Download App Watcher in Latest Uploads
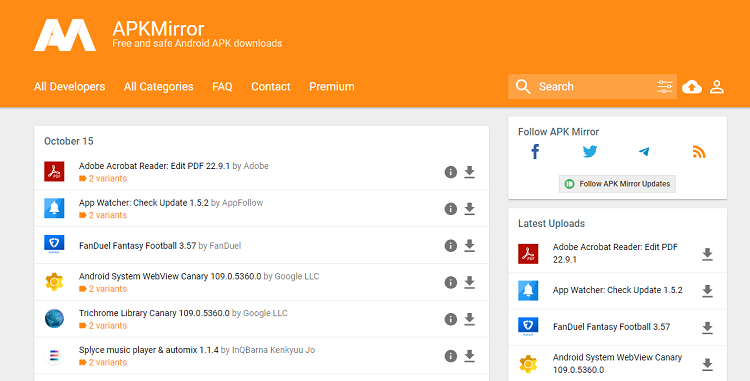This screenshot has height=381, width=750. coord(707,291)
